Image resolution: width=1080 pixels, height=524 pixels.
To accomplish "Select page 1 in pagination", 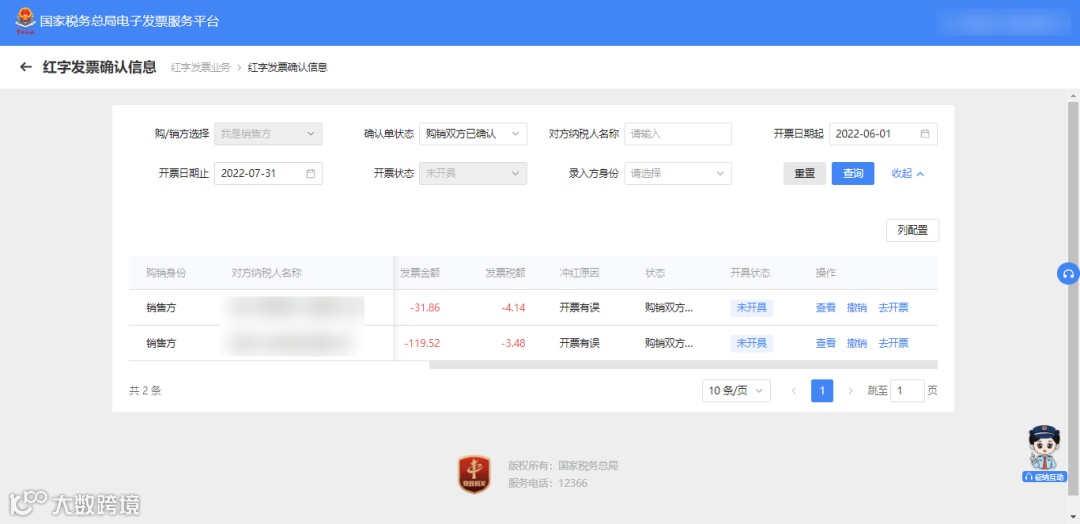I will (822, 391).
